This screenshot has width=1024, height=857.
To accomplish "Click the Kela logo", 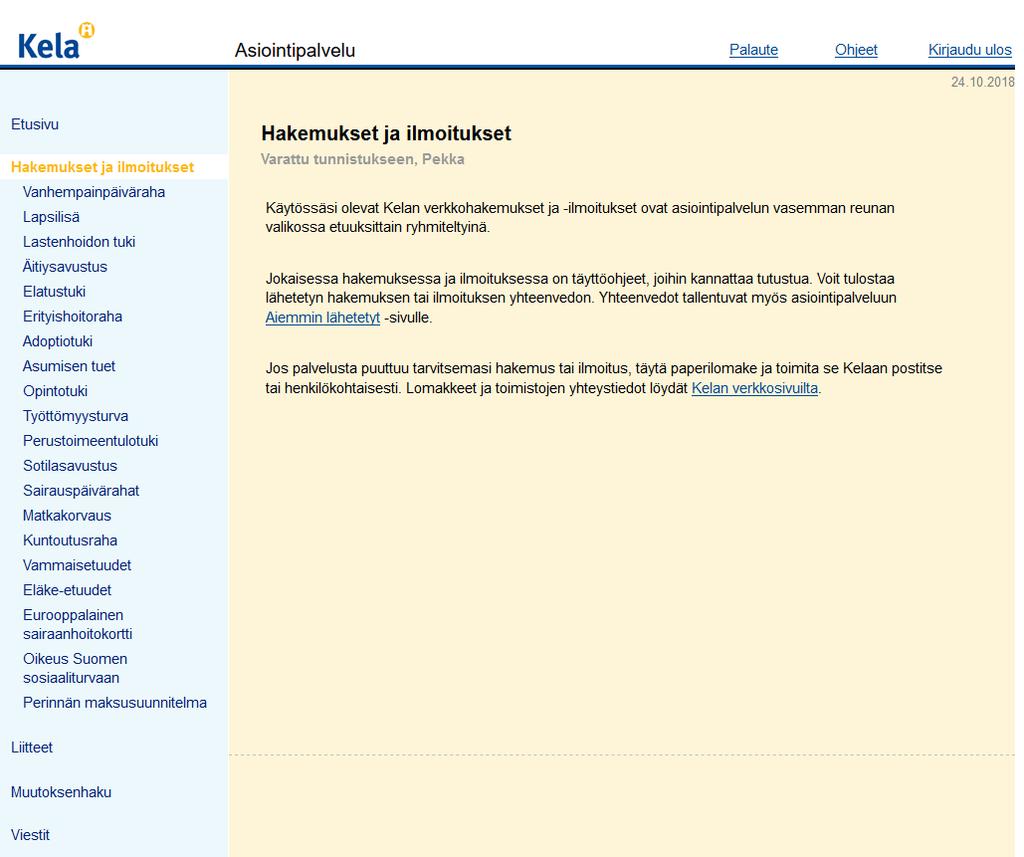I will point(56,41).
